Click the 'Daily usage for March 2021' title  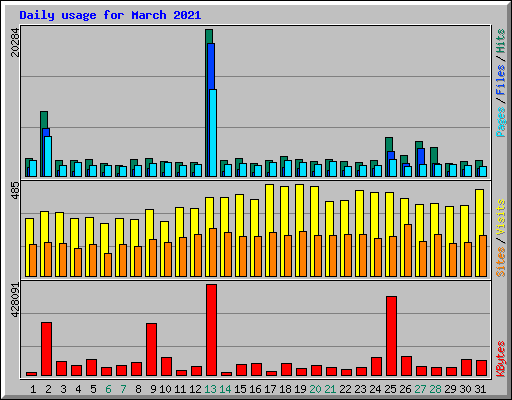pyautogui.click(x=110, y=15)
